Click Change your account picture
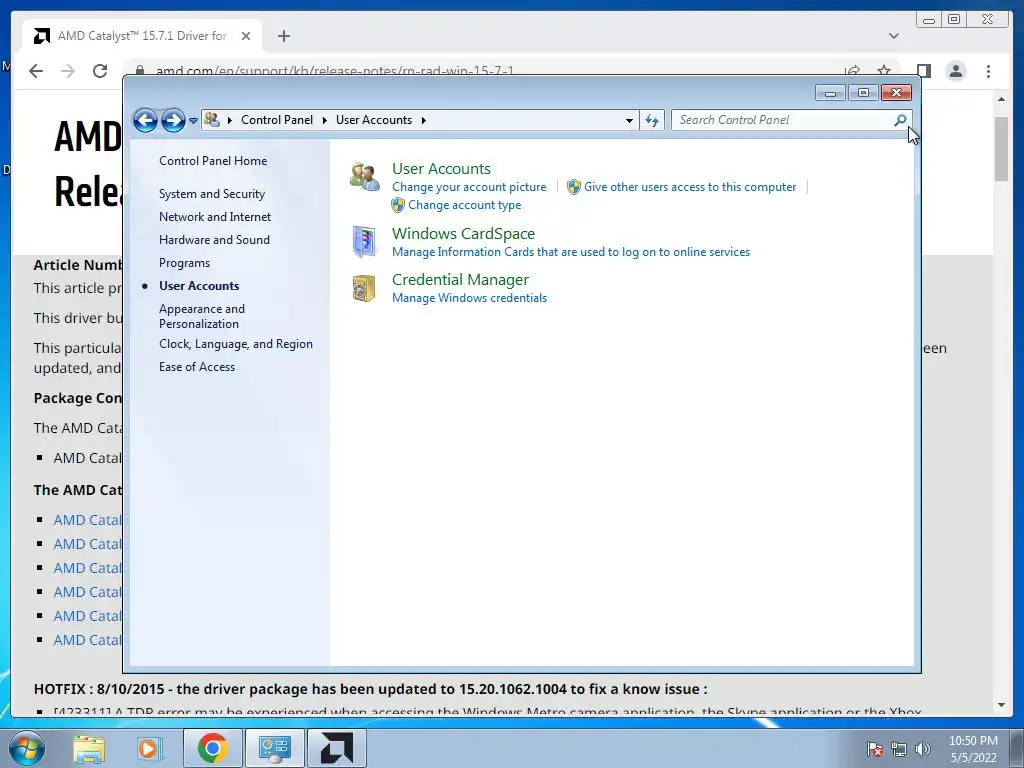 pyautogui.click(x=469, y=187)
